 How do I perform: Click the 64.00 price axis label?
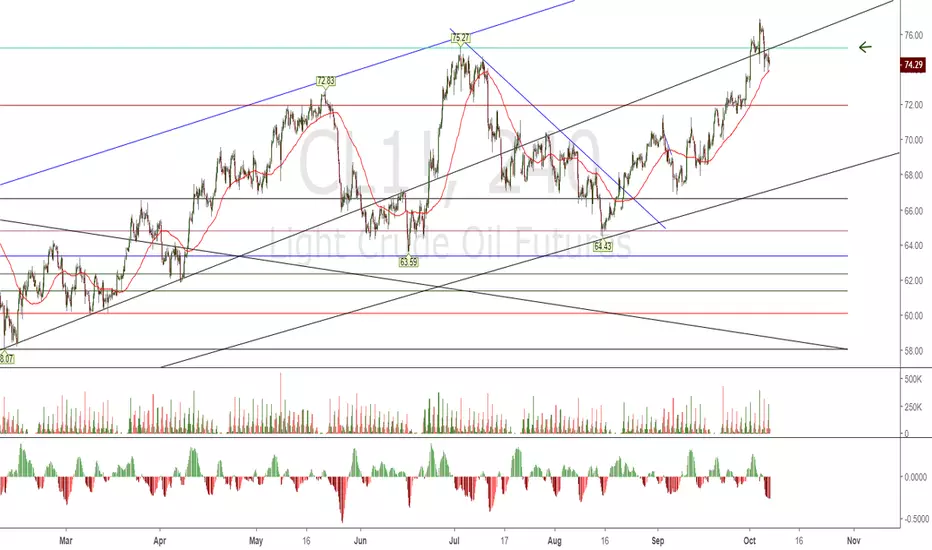pyautogui.click(x=913, y=246)
